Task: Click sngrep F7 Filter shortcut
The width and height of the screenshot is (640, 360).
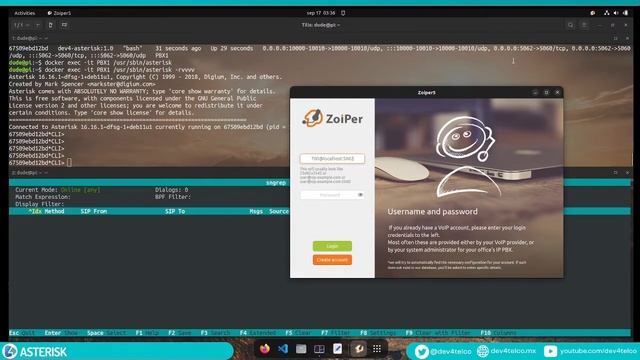Action: (336, 333)
